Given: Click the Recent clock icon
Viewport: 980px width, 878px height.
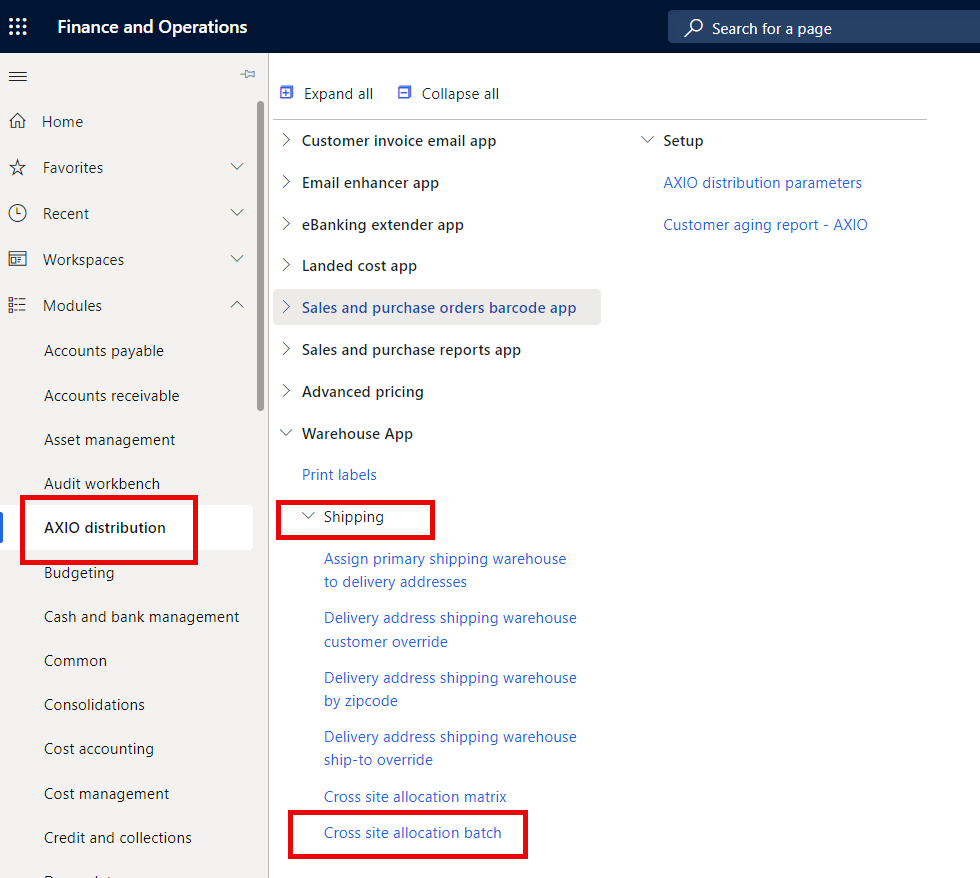Looking at the screenshot, I should point(17,213).
